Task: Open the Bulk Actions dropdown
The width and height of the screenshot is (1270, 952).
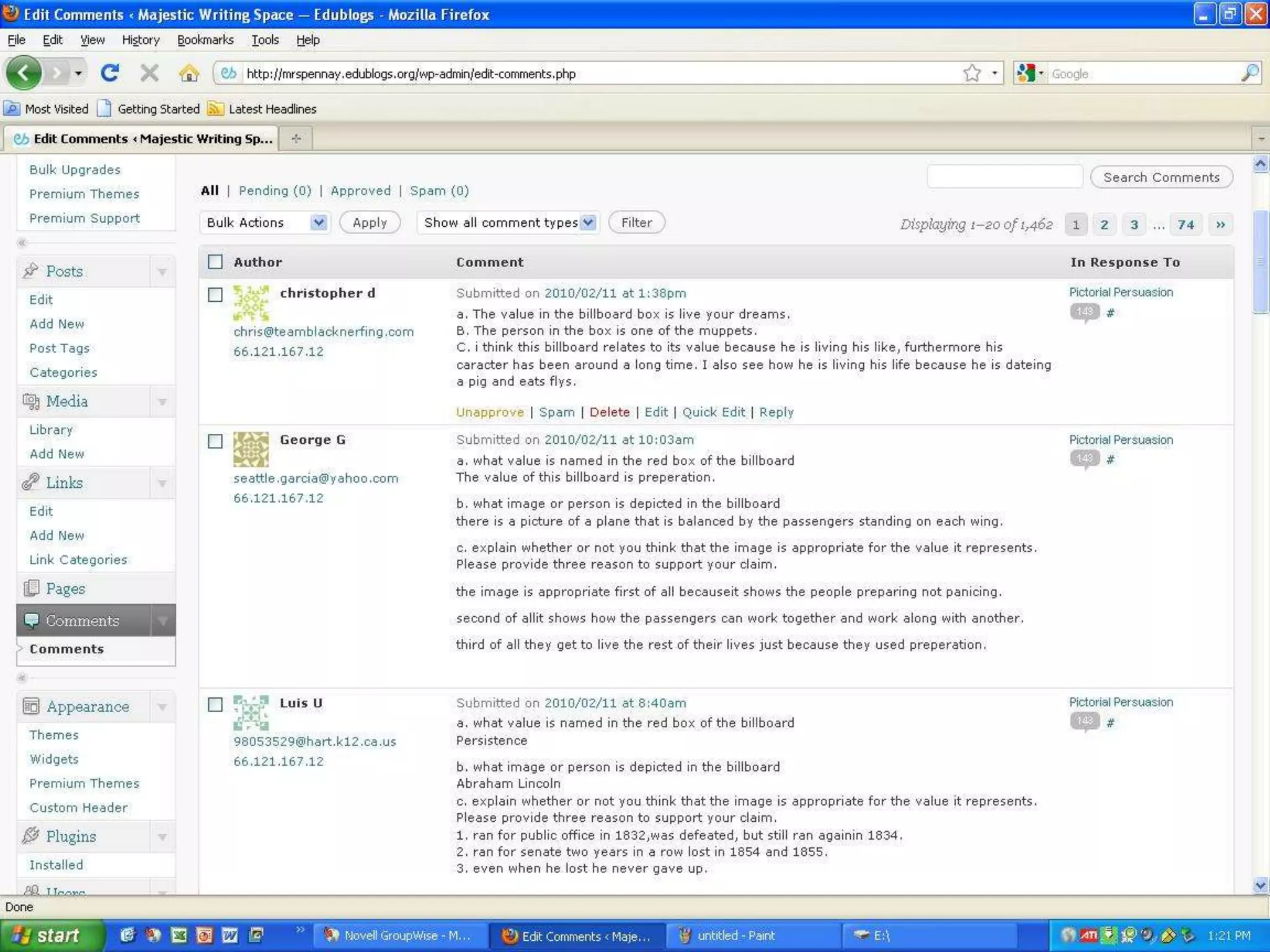Action: 264,223
